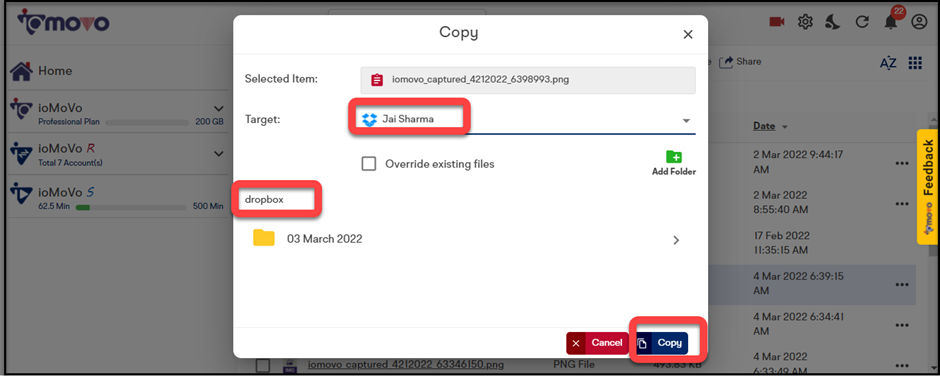Click the file icon beside selected item name
This screenshot has width=940, height=376.
point(377,80)
